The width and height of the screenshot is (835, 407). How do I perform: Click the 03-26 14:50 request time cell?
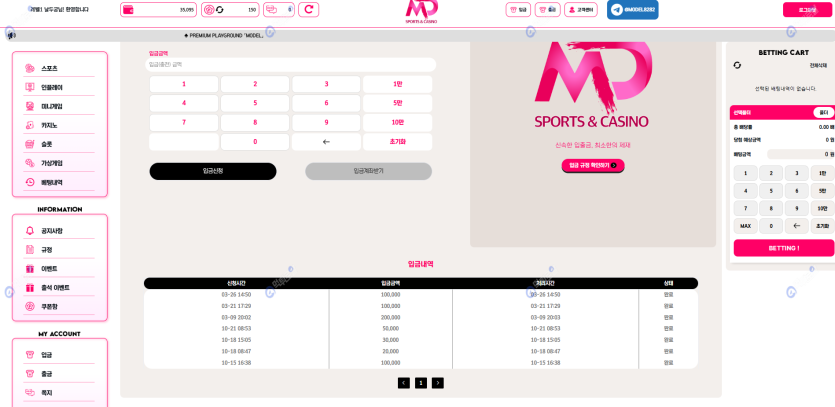[236, 294]
